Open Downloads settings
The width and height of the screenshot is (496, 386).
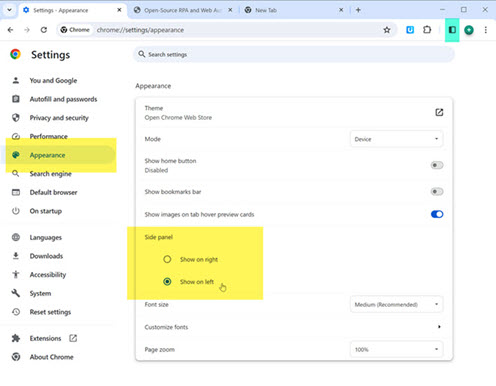point(46,256)
